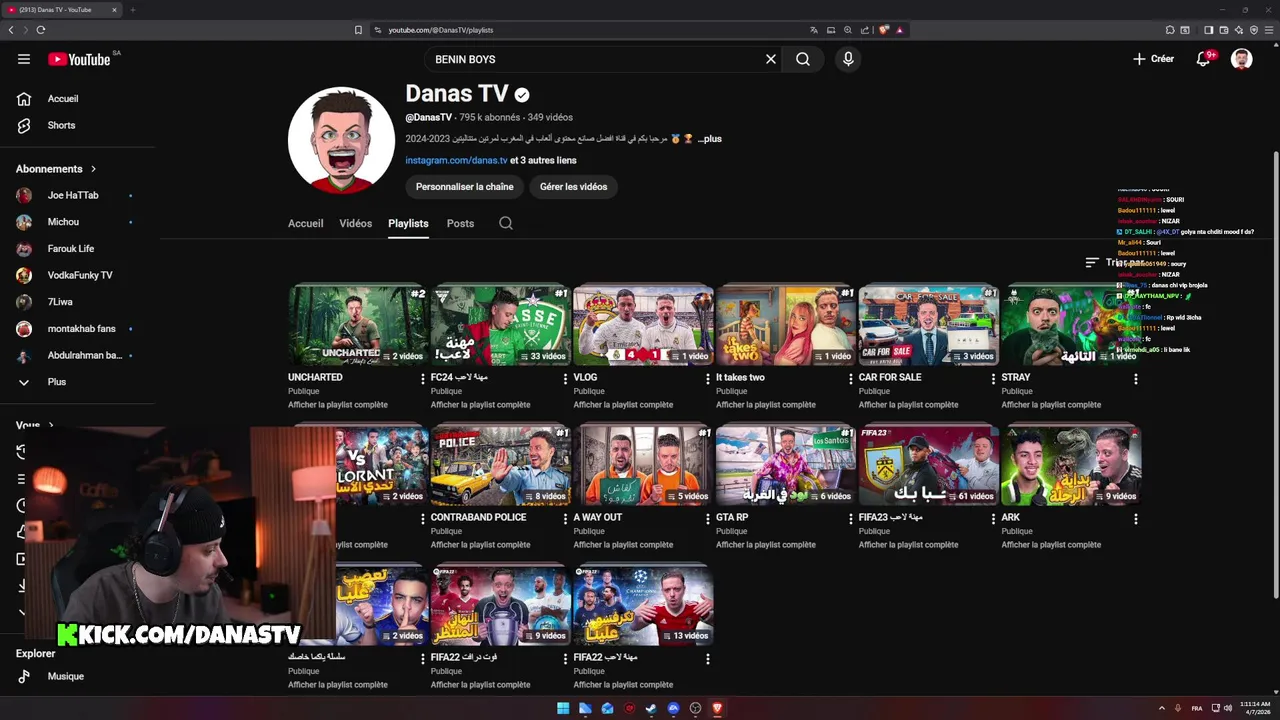Open options menu for VLOG playlist

(x=708, y=379)
